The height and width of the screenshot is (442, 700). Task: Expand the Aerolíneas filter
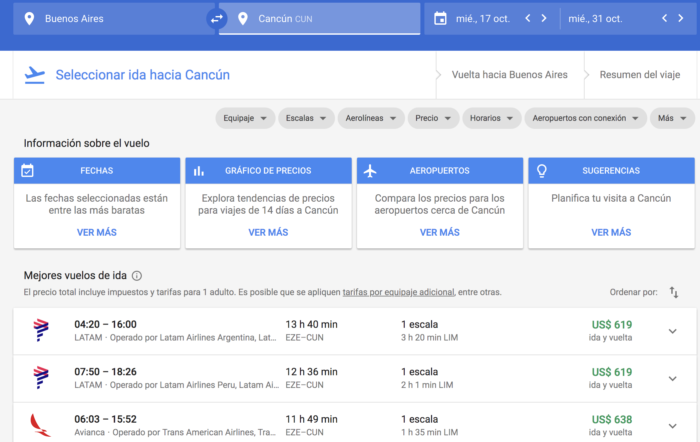click(371, 118)
